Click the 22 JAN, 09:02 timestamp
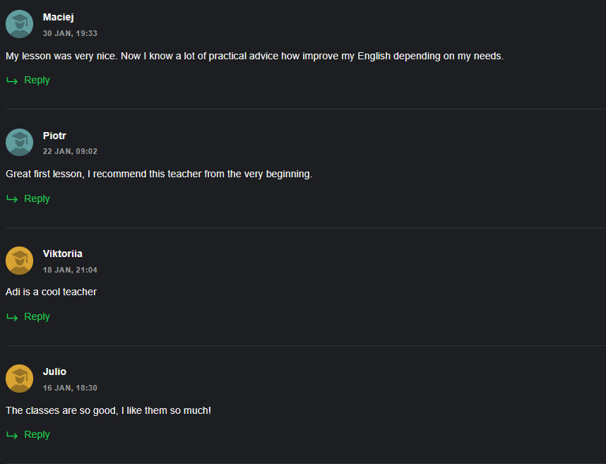606x464 pixels. click(70, 151)
